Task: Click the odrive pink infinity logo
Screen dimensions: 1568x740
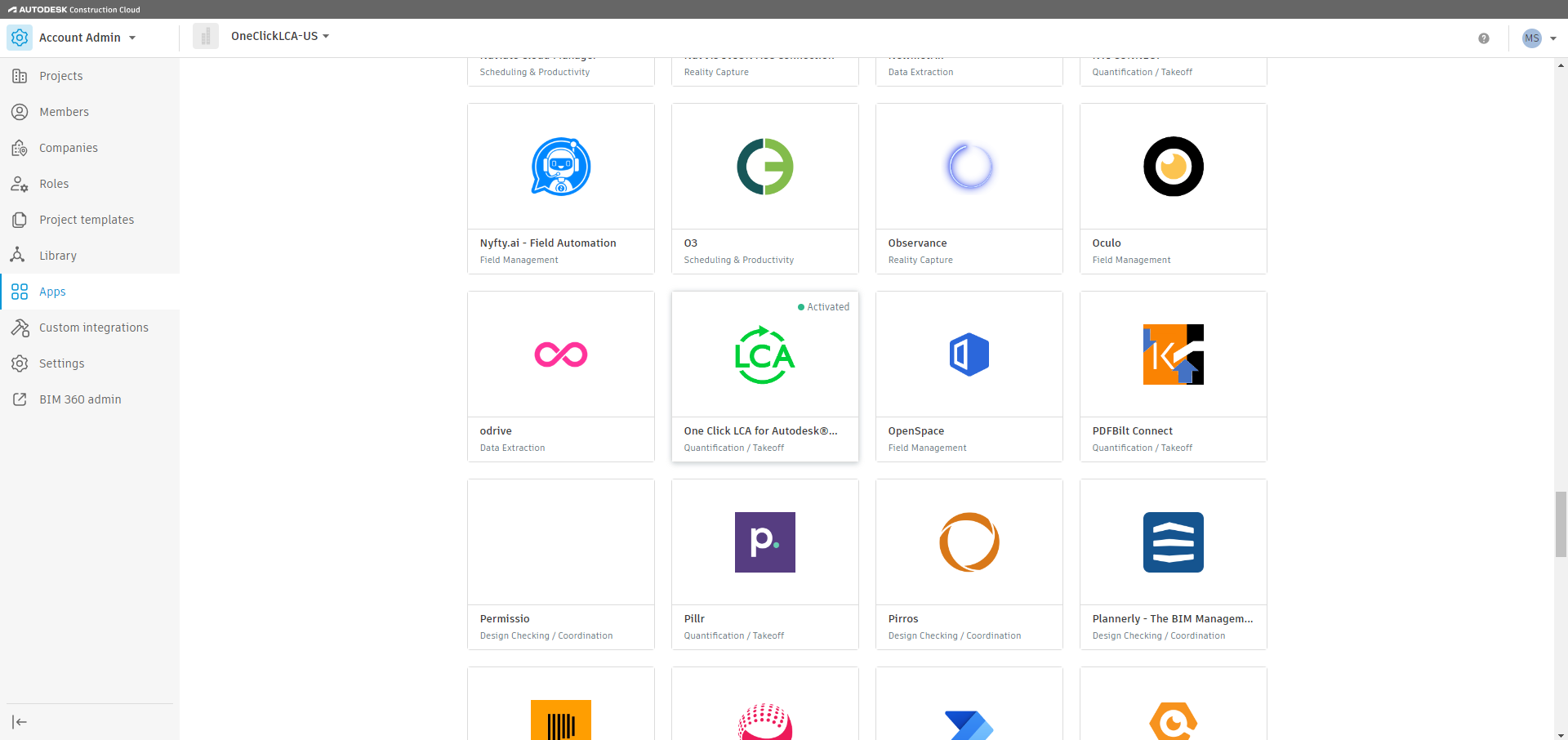Action: (561, 354)
